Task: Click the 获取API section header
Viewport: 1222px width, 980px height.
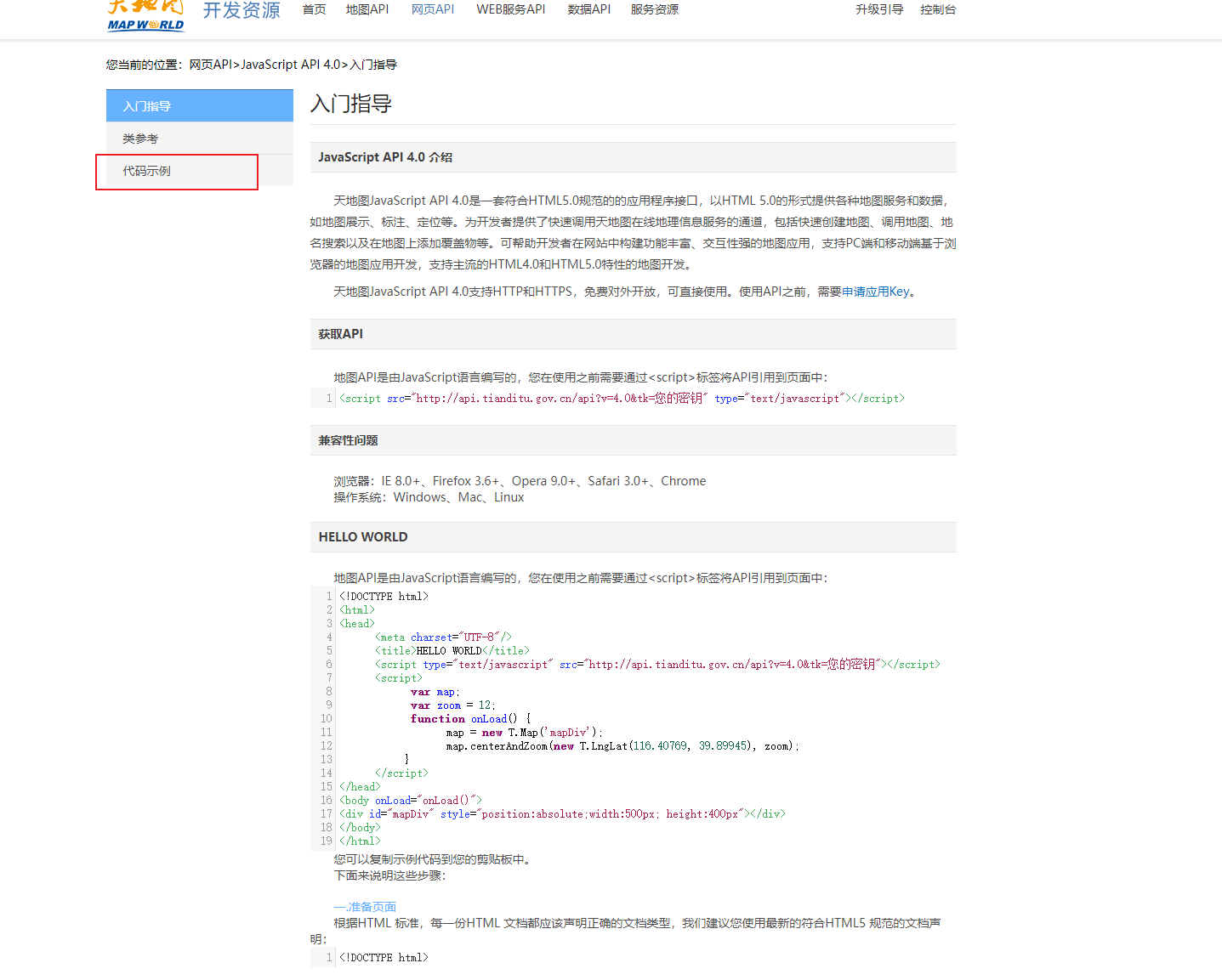Action: tap(634, 334)
